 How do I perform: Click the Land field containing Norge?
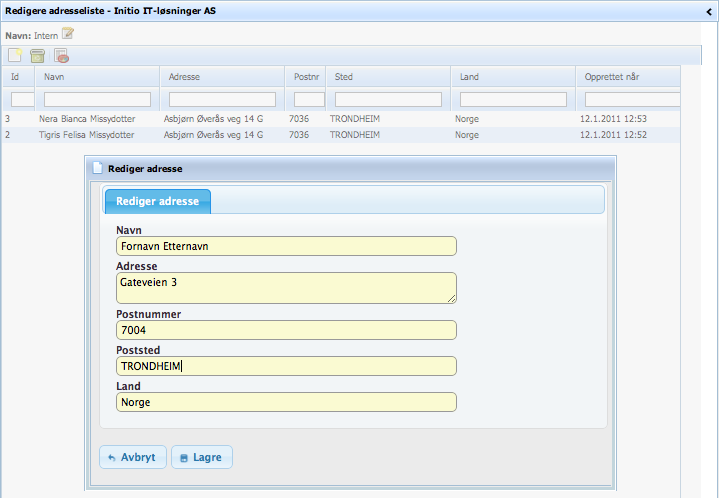click(x=286, y=402)
